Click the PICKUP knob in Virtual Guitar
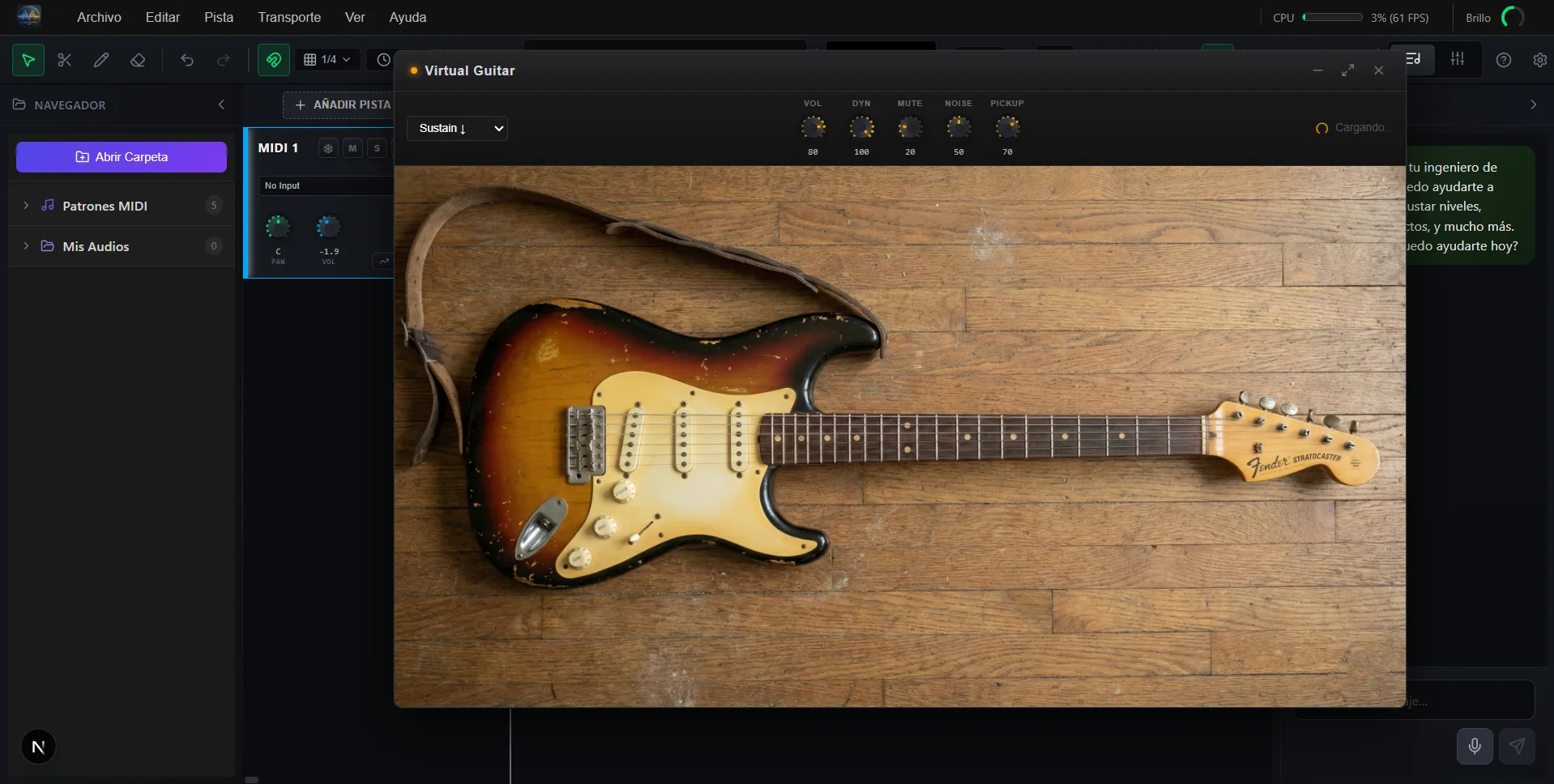1554x784 pixels. 1007,127
